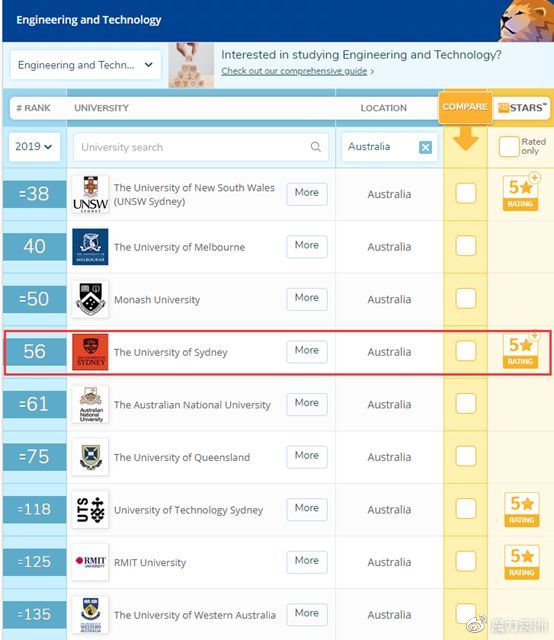Image resolution: width=554 pixels, height=640 pixels.
Task: Click the UNSW Sydney logo
Action: tap(90, 194)
